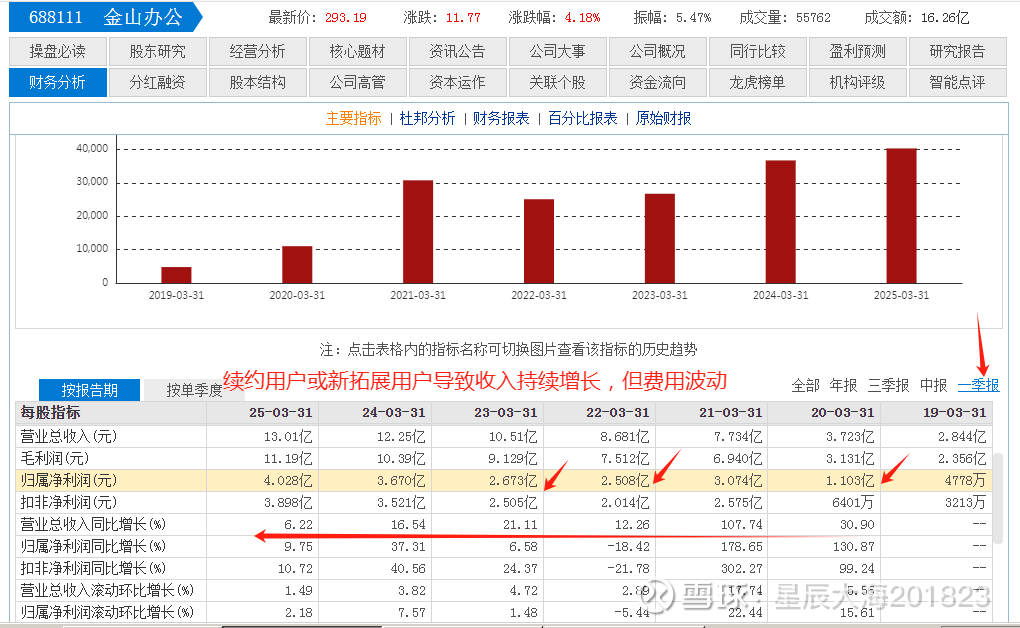Click the 688111 金山办公 stock title

pos(105,17)
